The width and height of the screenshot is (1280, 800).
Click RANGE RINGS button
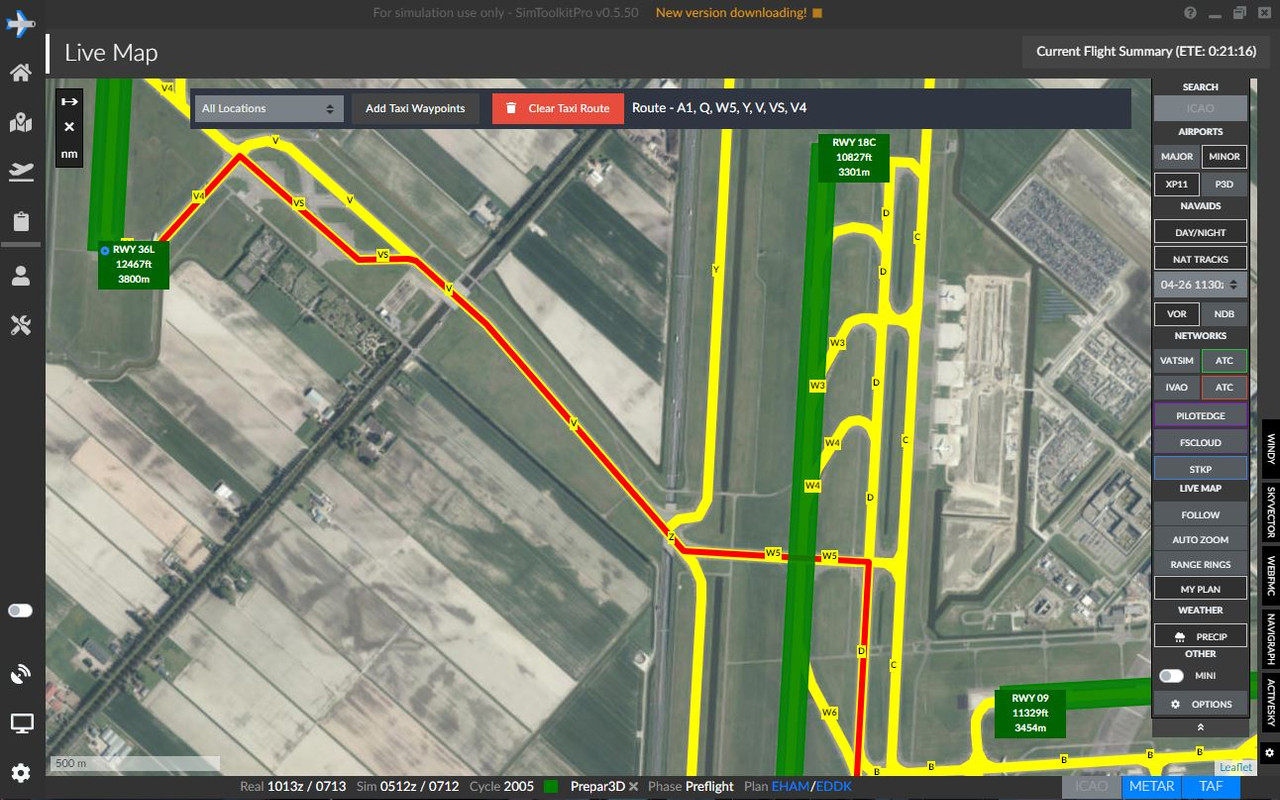coord(1200,565)
